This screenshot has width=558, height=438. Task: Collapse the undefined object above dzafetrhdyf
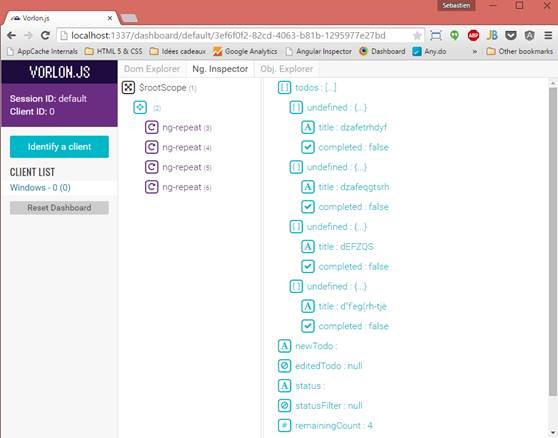[x=296, y=107]
